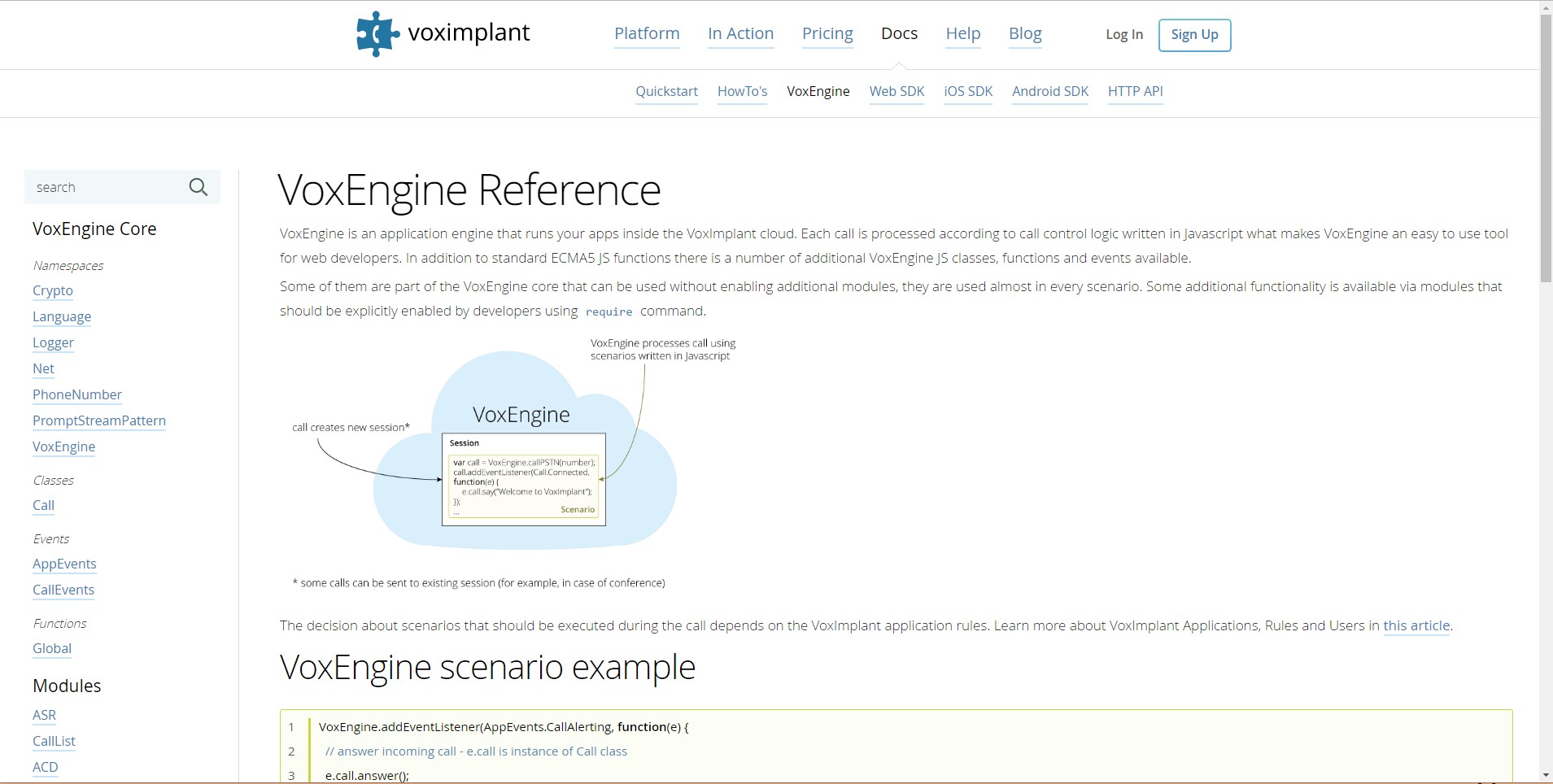Open the Crypto namespace link
The width and height of the screenshot is (1553, 784).
coord(53,290)
